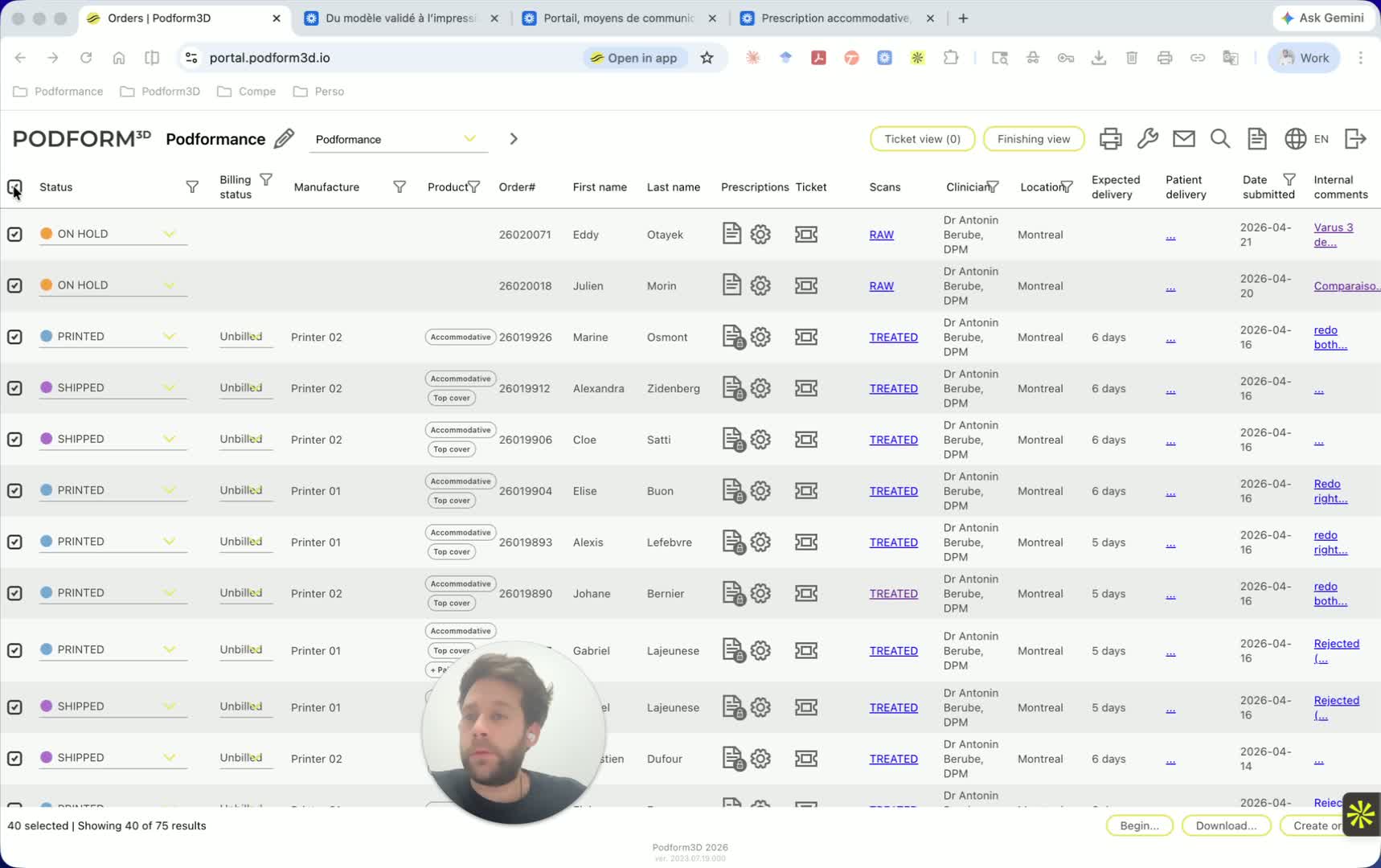Uncheck the Marine Osmont order row
Screen dimensions: 1381x868
(x=14, y=337)
